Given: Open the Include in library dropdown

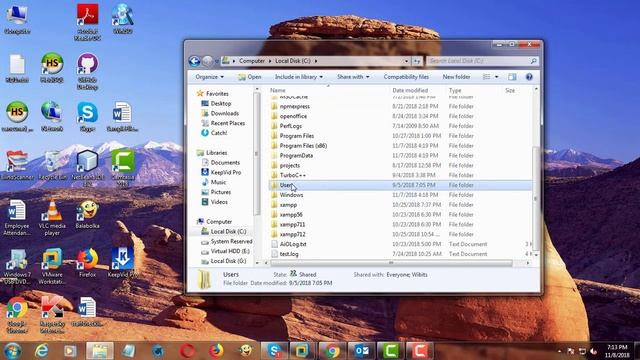Looking at the screenshot, I should [298, 77].
